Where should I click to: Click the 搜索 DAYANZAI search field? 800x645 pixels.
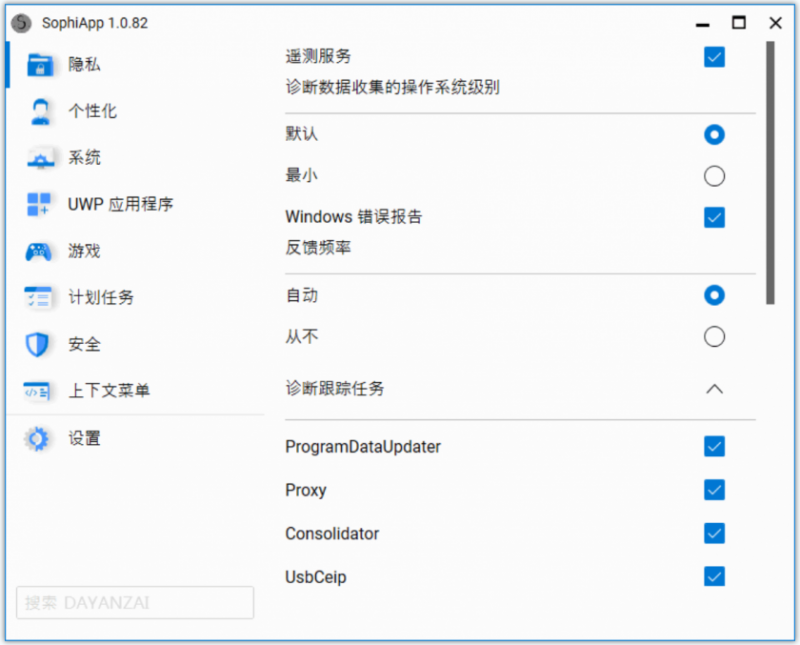(135, 603)
